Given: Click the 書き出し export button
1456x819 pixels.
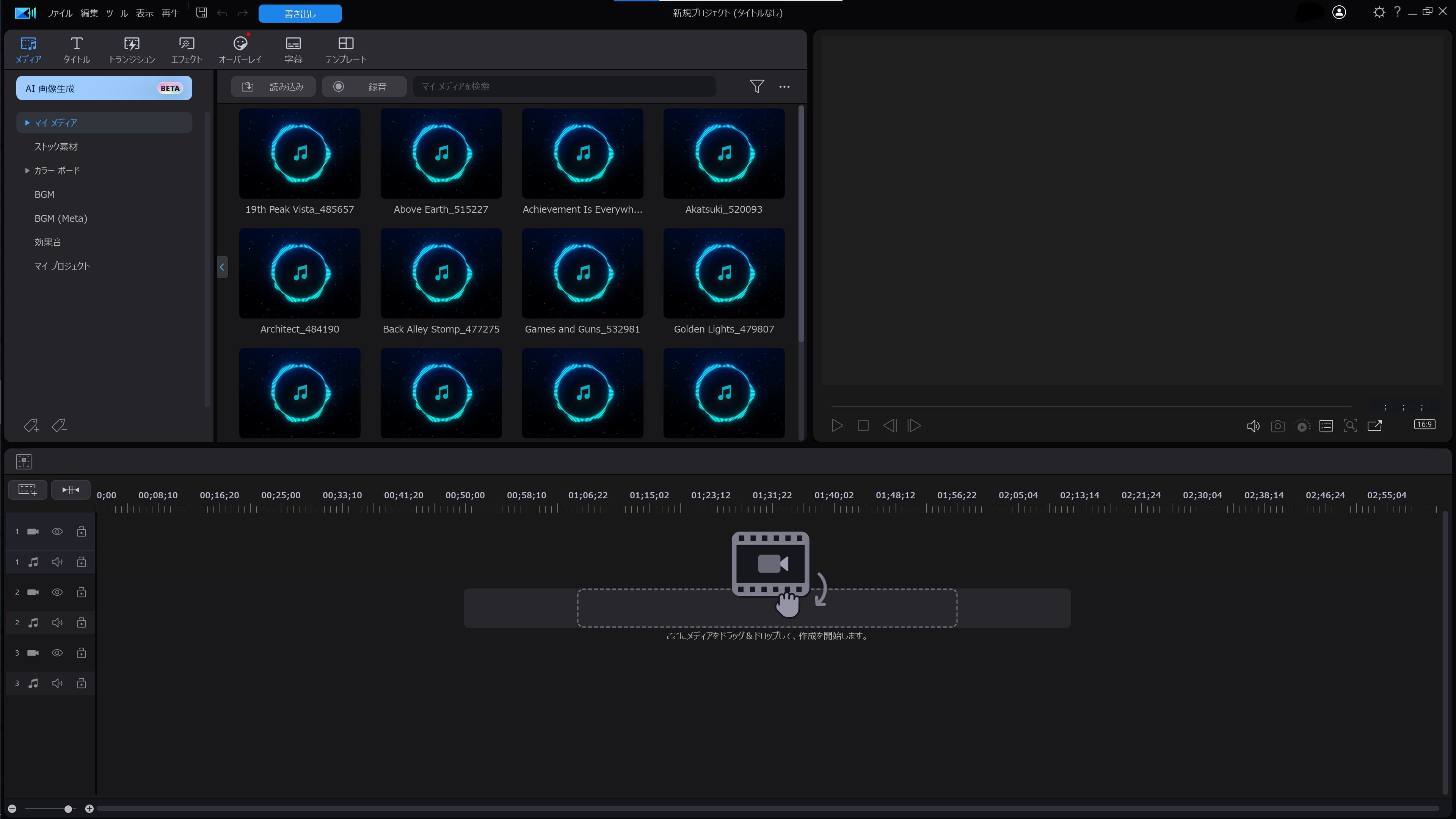Looking at the screenshot, I should pyautogui.click(x=300, y=14).
